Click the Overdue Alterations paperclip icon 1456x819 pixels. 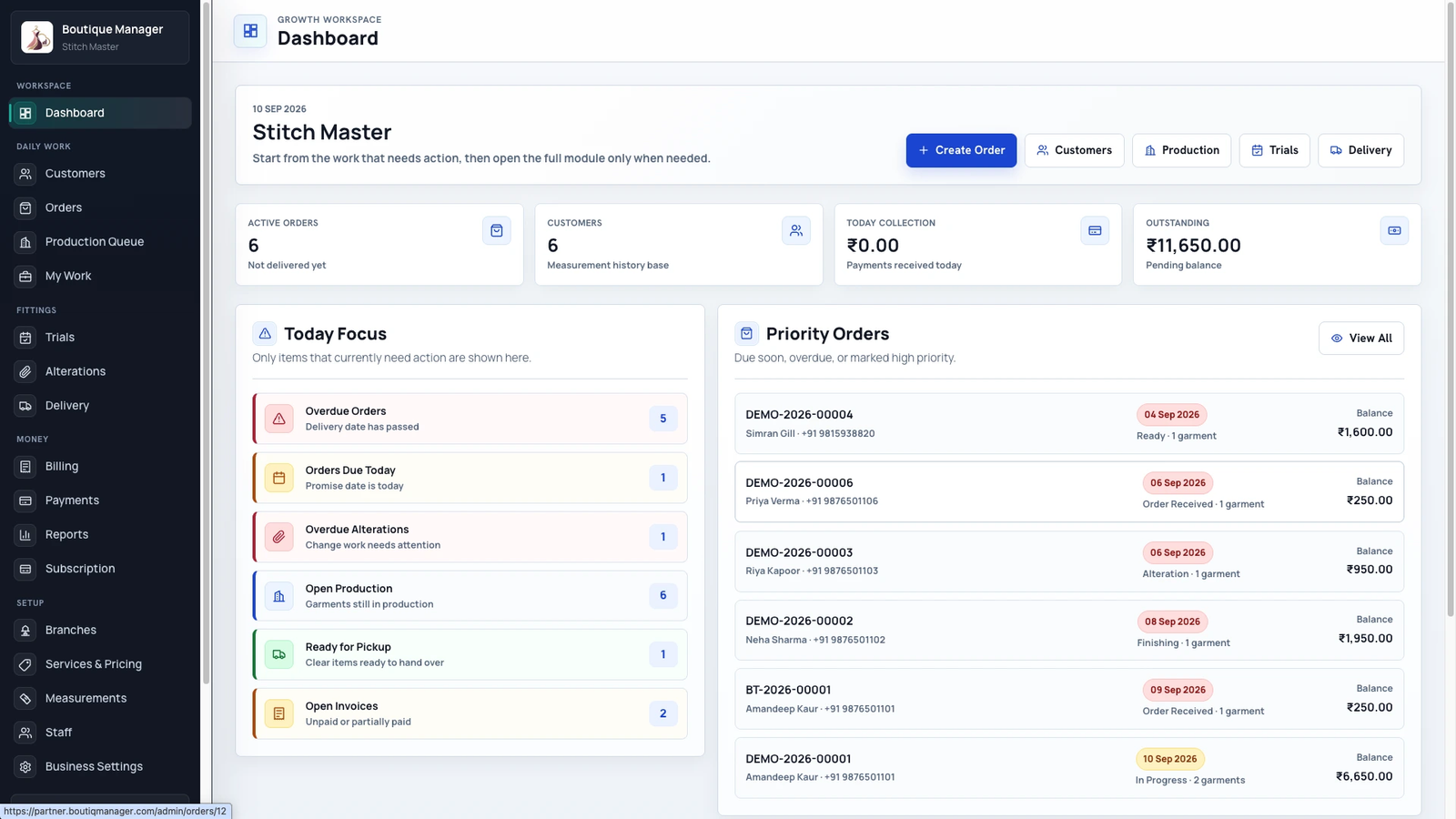[279, 537]
